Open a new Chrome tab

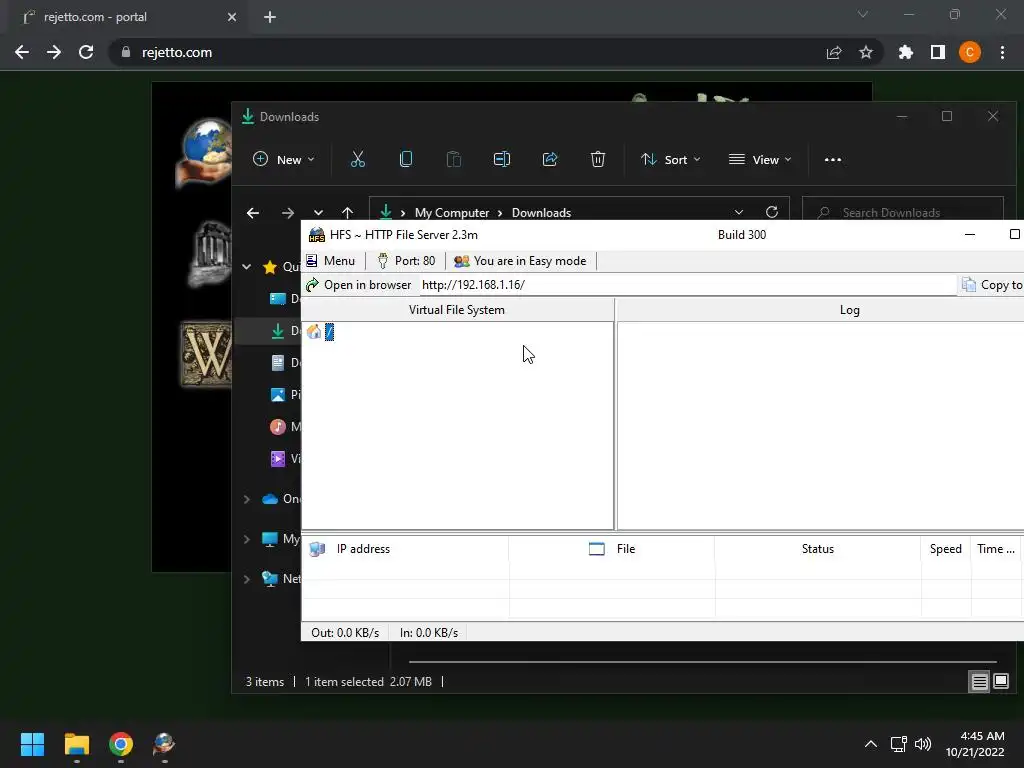pos(270,17)
